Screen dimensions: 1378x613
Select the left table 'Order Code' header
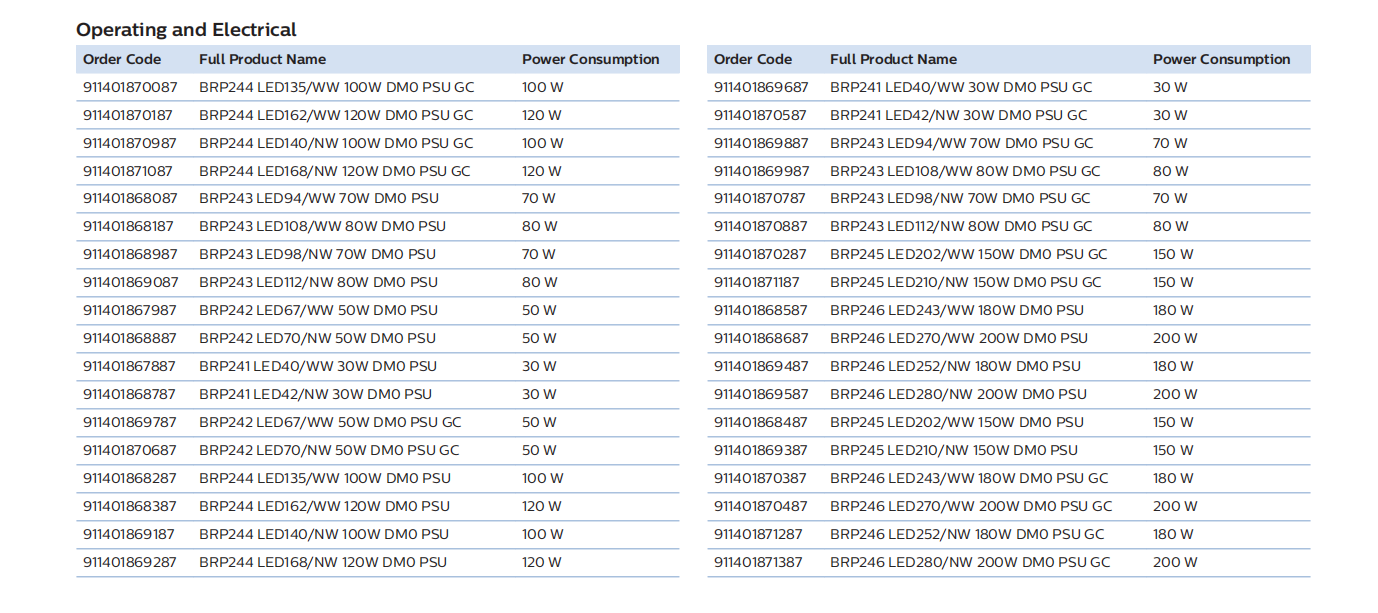(122, 59)
